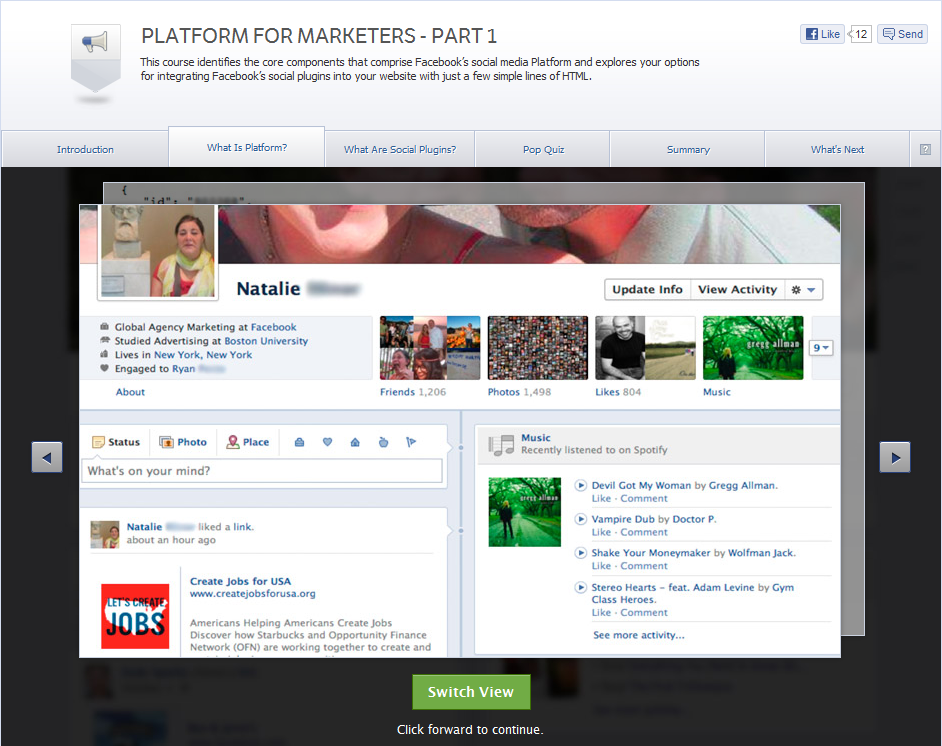The image size is (942, 746).
Task: Click the What's on your mind? field
Action: tap(262, 471)
